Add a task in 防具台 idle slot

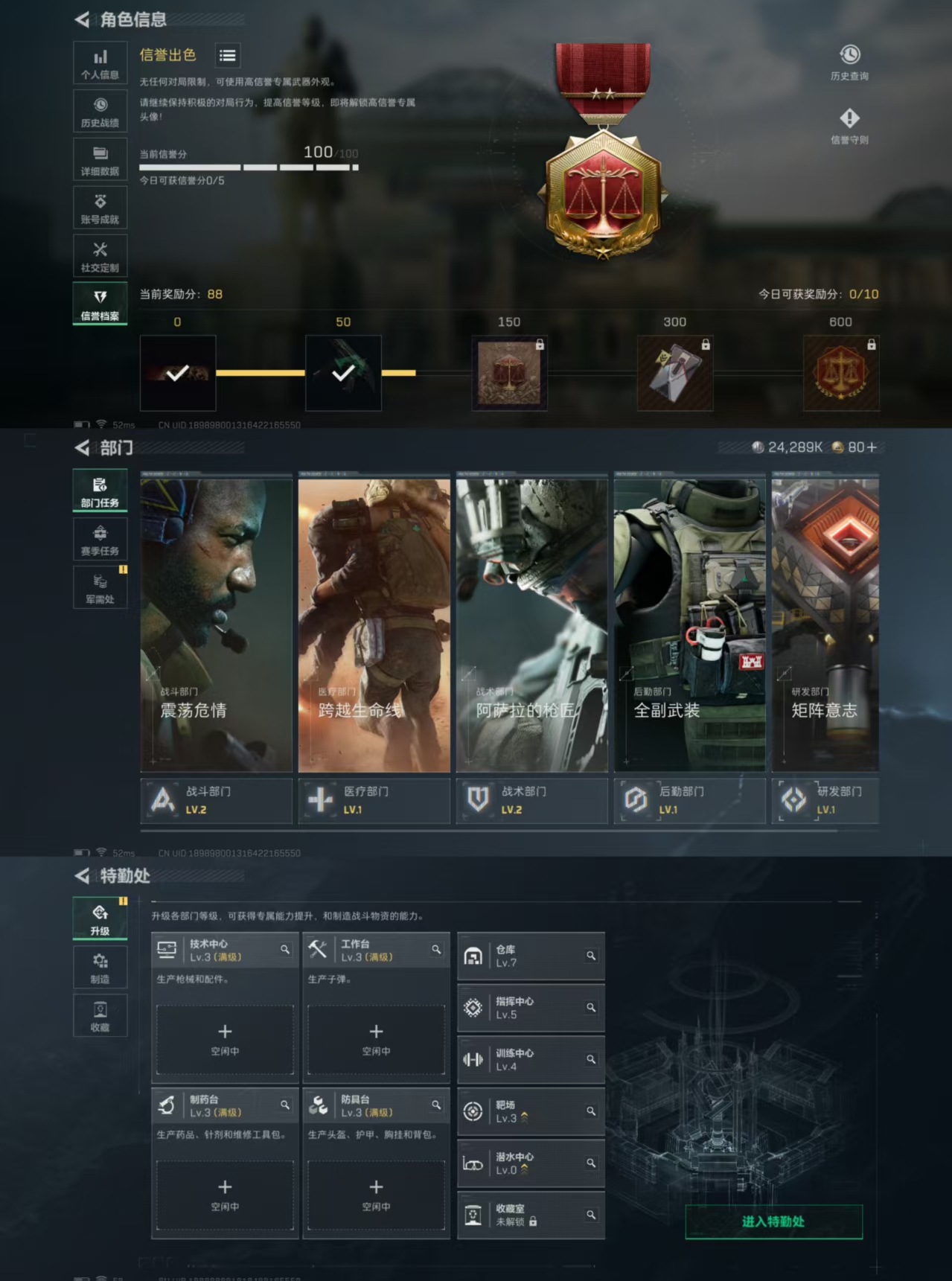tap(376, 1195)
